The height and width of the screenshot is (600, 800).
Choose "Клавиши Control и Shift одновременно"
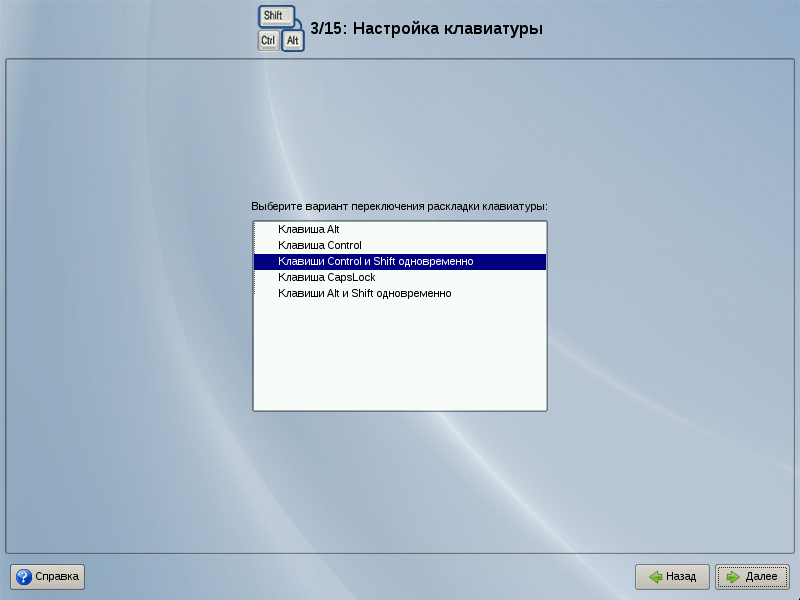(375, 261)
